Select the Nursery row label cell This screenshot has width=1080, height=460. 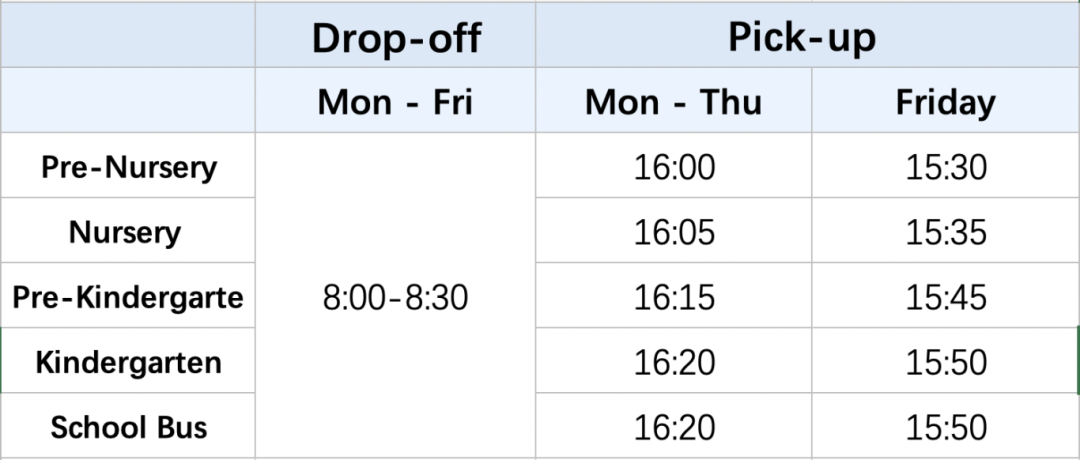125,232
